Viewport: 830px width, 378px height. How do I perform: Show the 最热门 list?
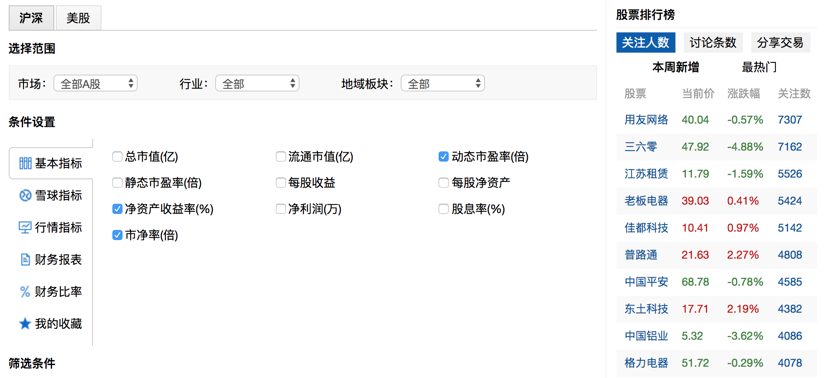(x=759, y=67)
